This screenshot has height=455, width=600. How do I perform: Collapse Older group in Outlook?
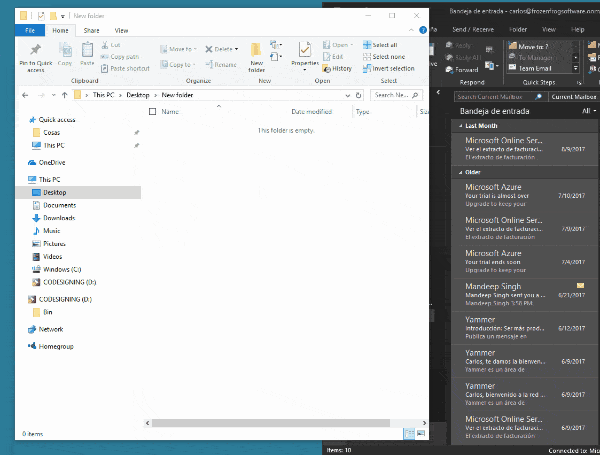[461, 173]
